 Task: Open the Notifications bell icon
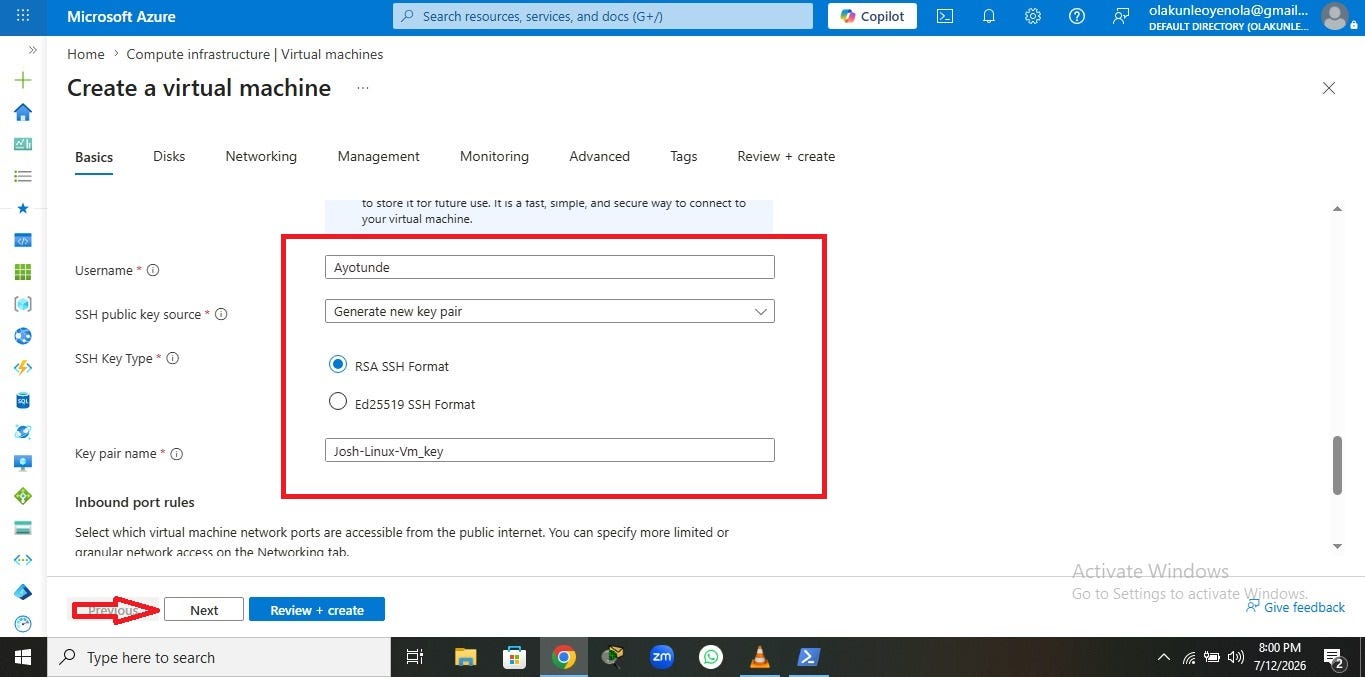click(x=989, y=16)
